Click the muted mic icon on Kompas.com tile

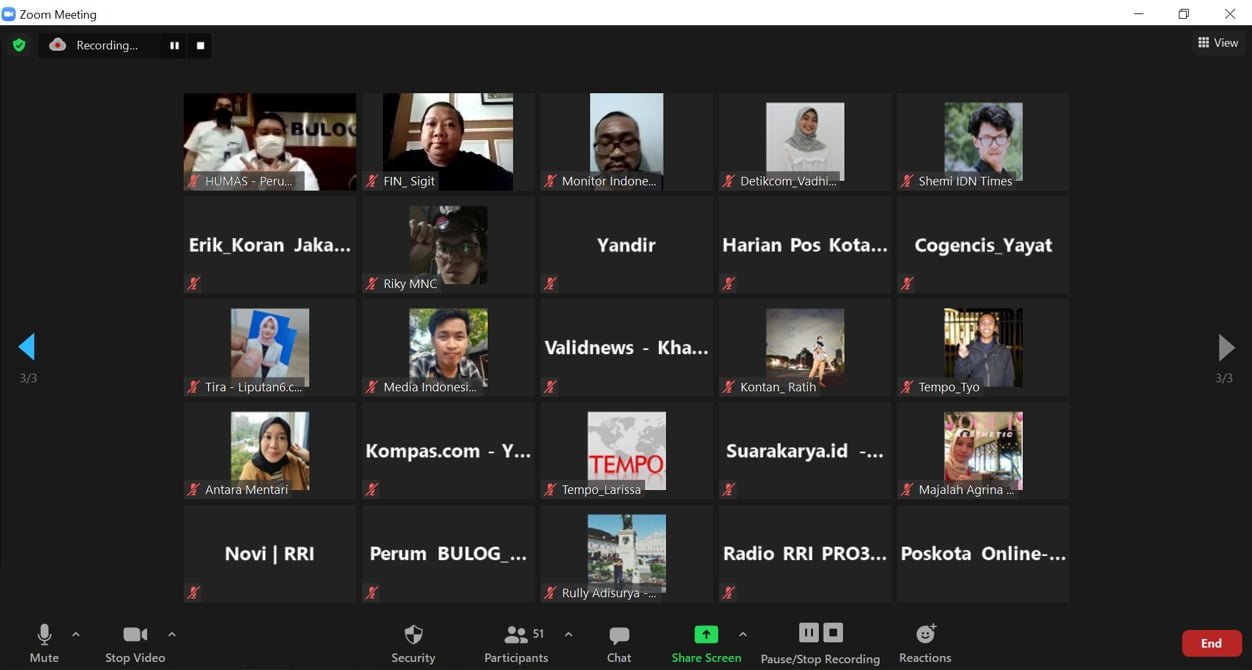372,490
